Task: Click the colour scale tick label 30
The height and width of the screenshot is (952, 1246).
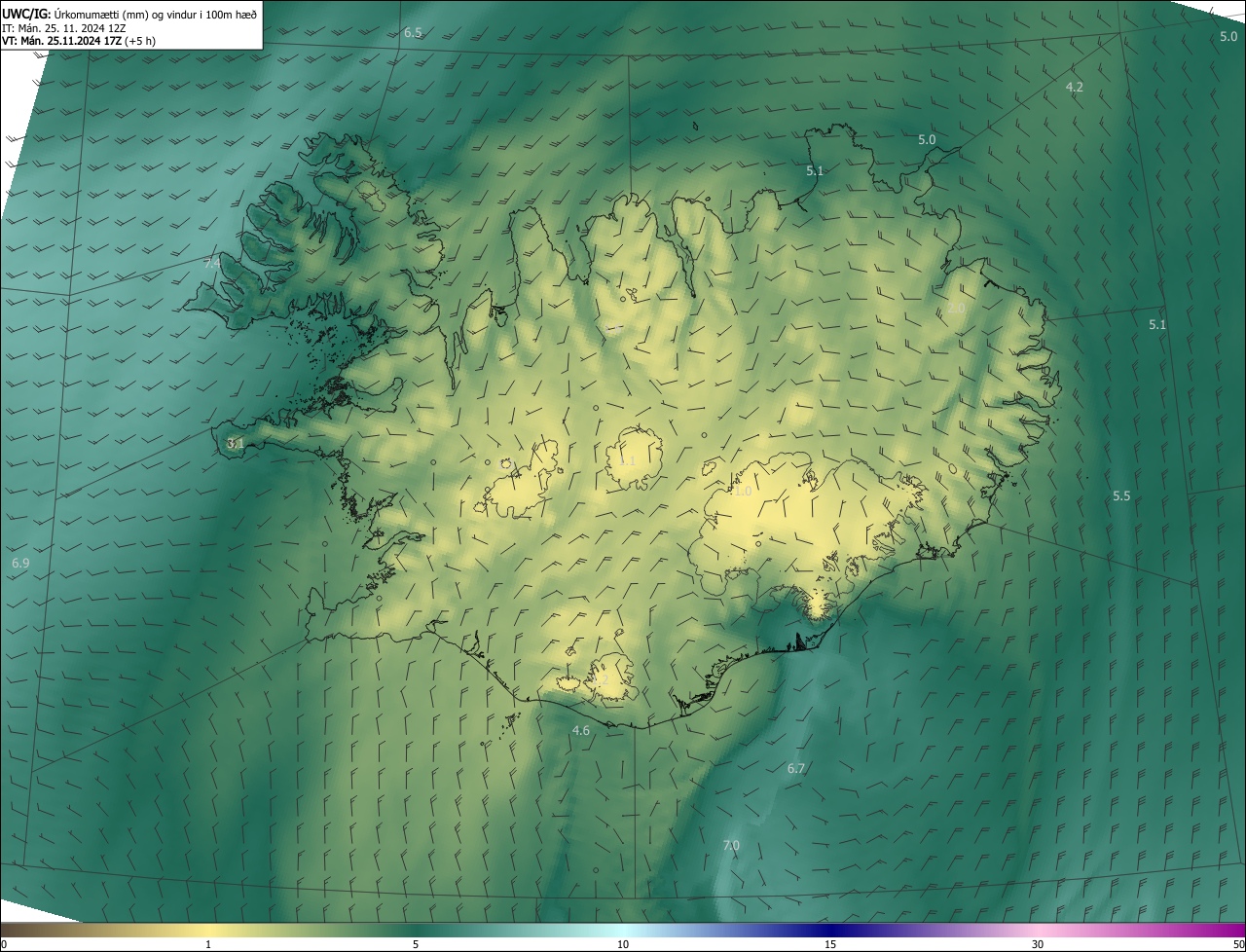Action: (1038, 944)
